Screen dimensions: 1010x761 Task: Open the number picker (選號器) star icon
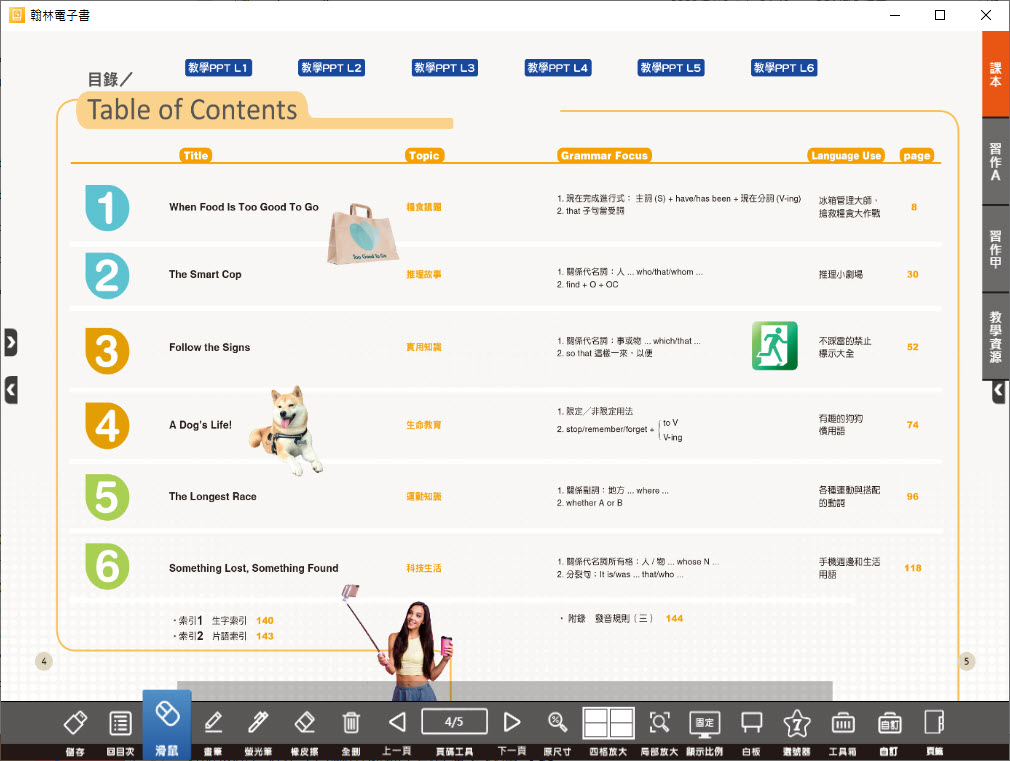[x=797, y=723]
